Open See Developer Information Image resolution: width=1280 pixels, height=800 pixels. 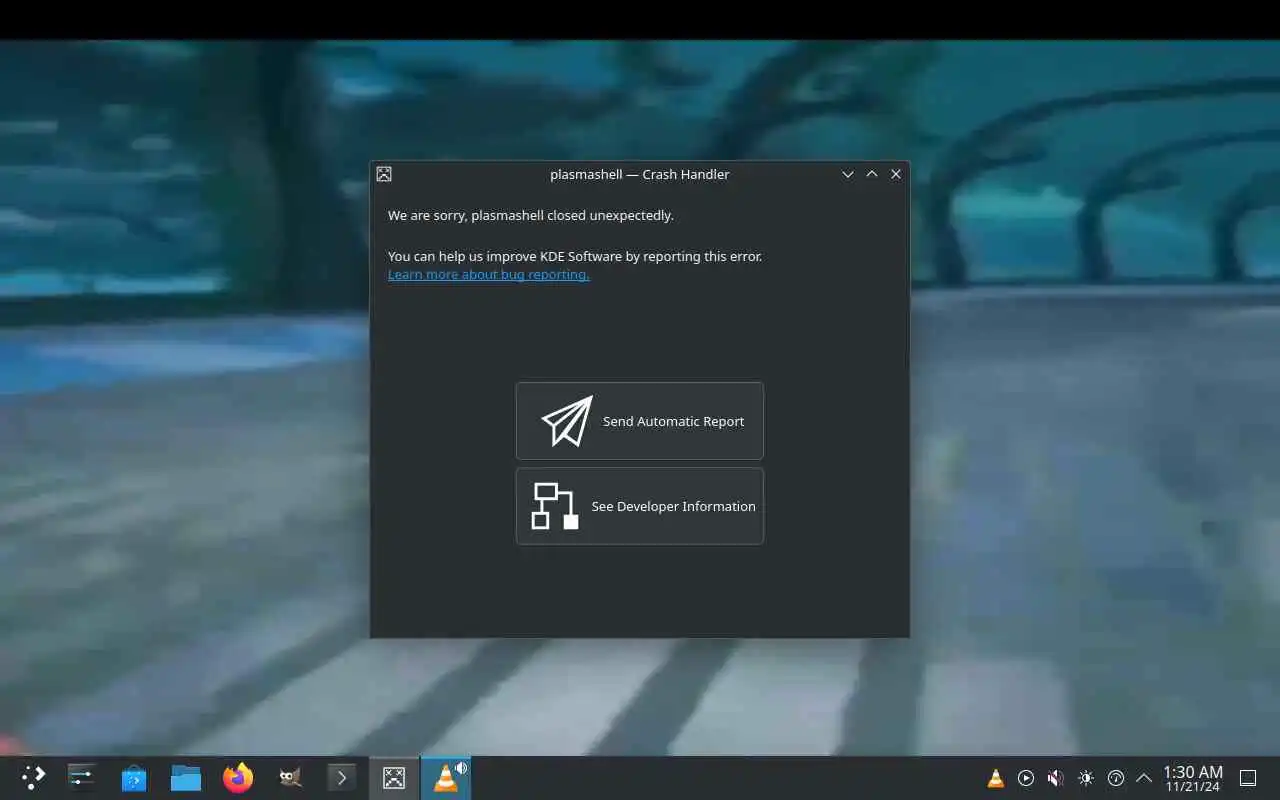[x=640, y=506]
